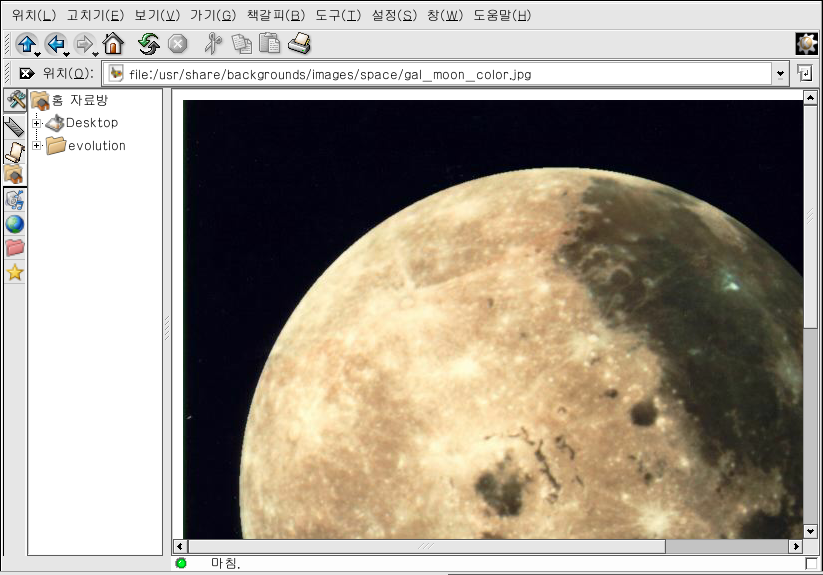Open the 보기(V) view menu
823x575 pixels.
click(x=157, y=15)
